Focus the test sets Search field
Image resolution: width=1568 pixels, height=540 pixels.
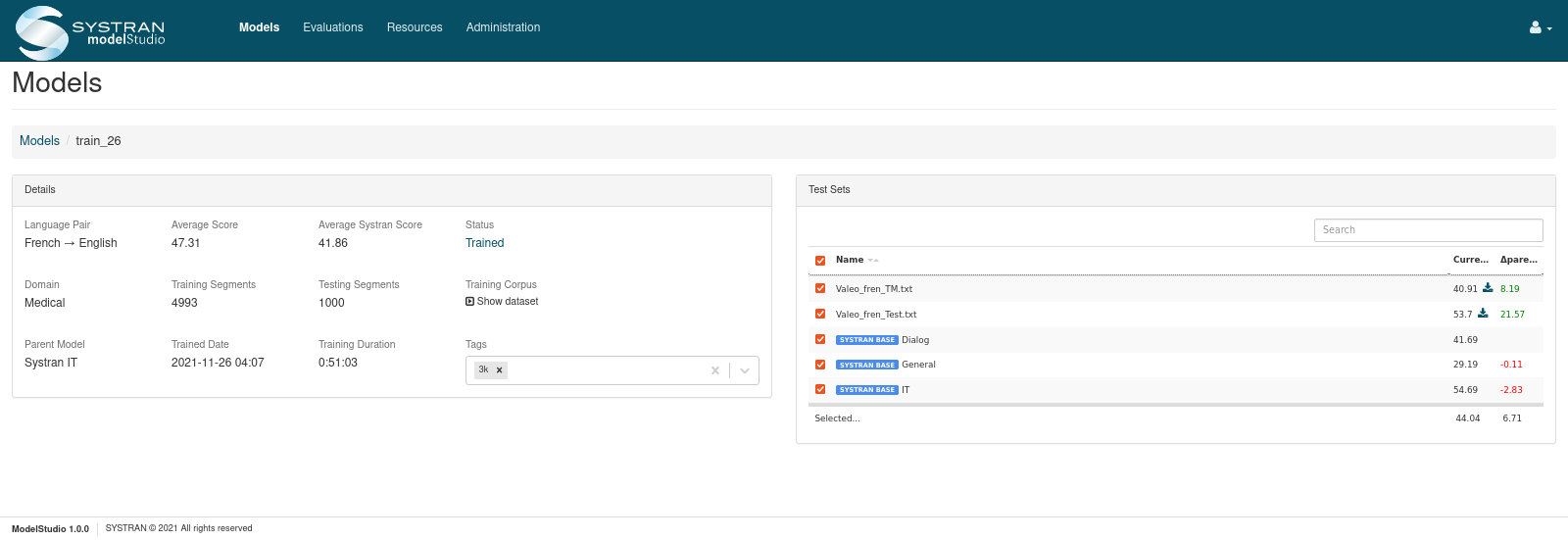pos(1429,230)
